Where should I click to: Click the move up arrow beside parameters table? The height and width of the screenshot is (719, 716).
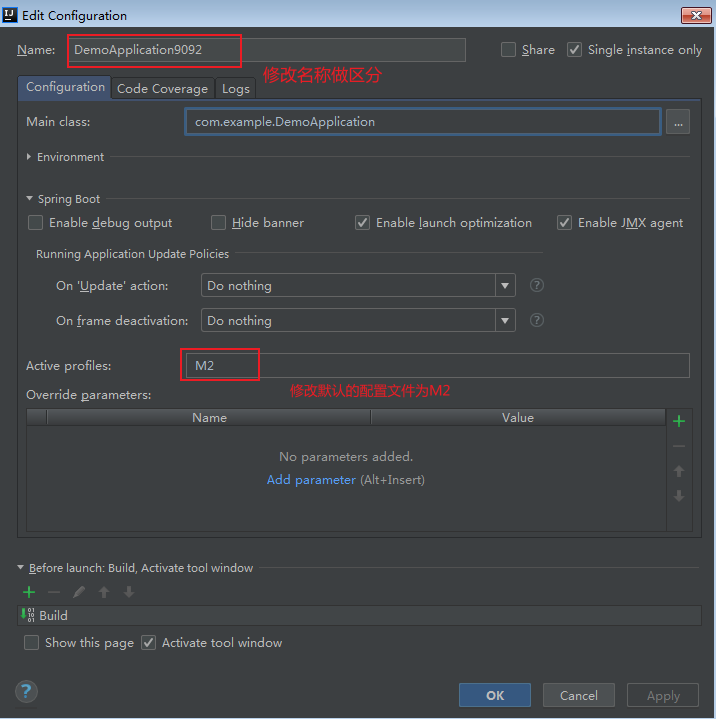point(679,471)
